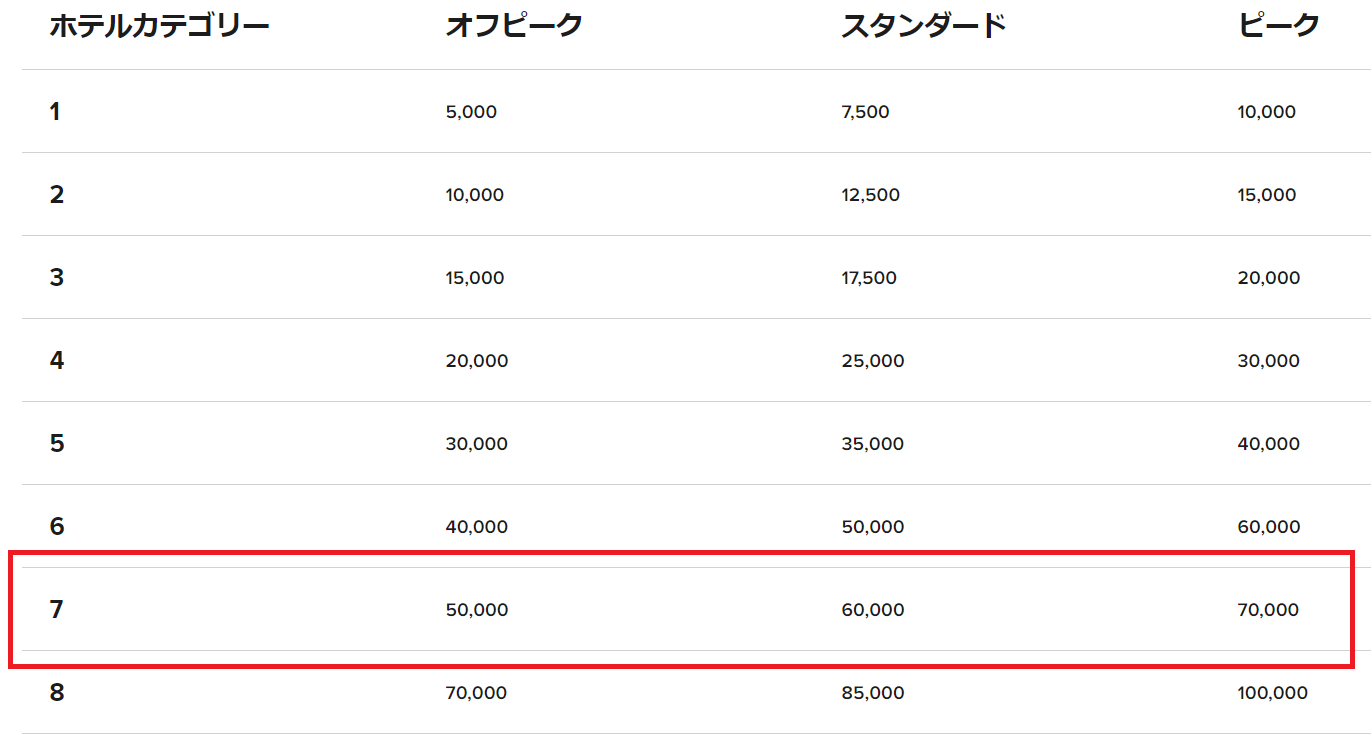Click category 6's 40,000 off-peak value
Image resolution: width=1371 pixels, height=753 pixels.
click(476, 527)
